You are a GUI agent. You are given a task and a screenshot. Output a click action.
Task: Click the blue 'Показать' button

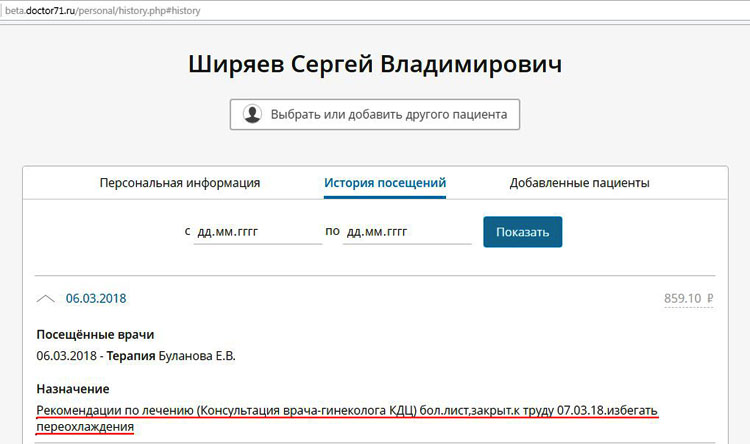click(x=522, y=232)
